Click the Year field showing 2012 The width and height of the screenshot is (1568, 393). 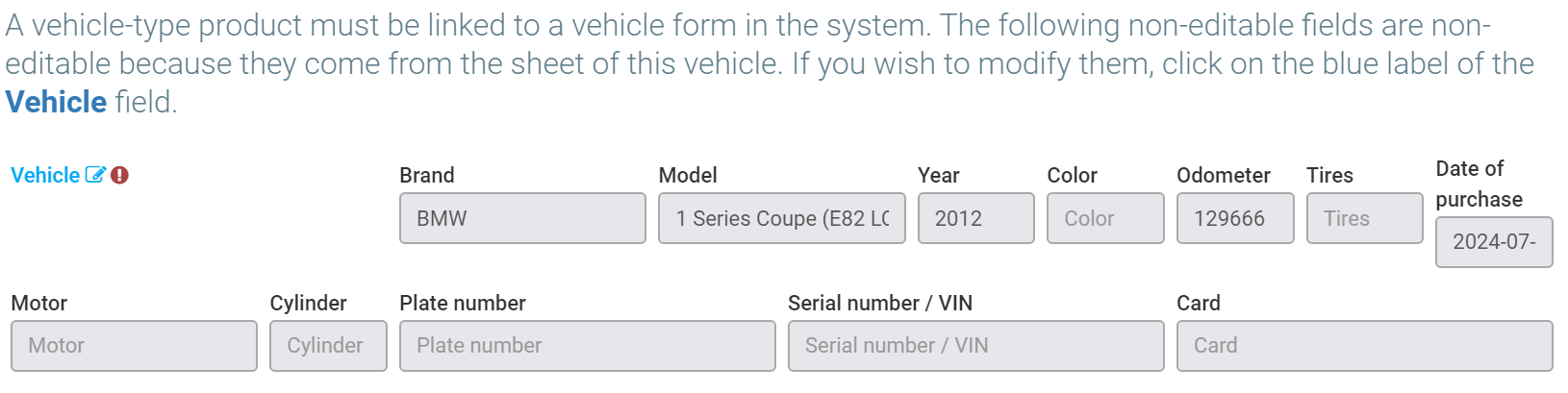click(x=975, y=218)
